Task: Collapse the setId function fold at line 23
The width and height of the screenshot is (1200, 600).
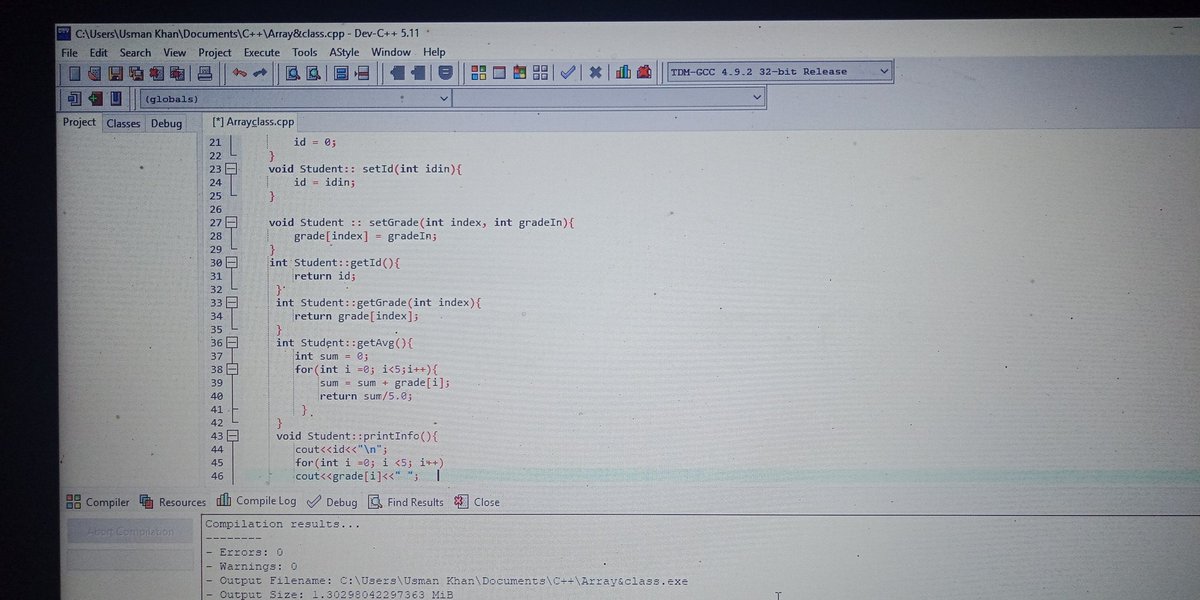Action: 231,170
